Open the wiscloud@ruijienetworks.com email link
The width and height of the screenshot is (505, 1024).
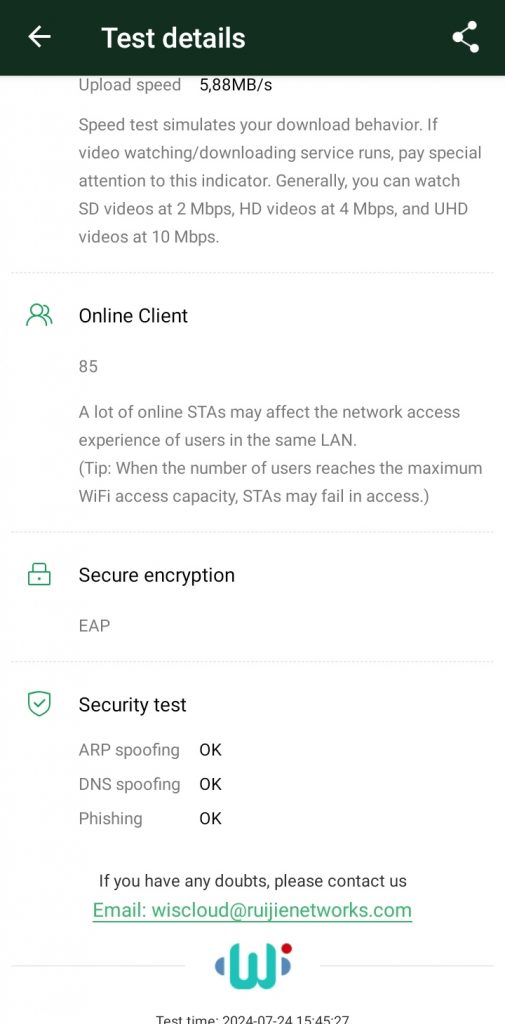click(252, 910)
